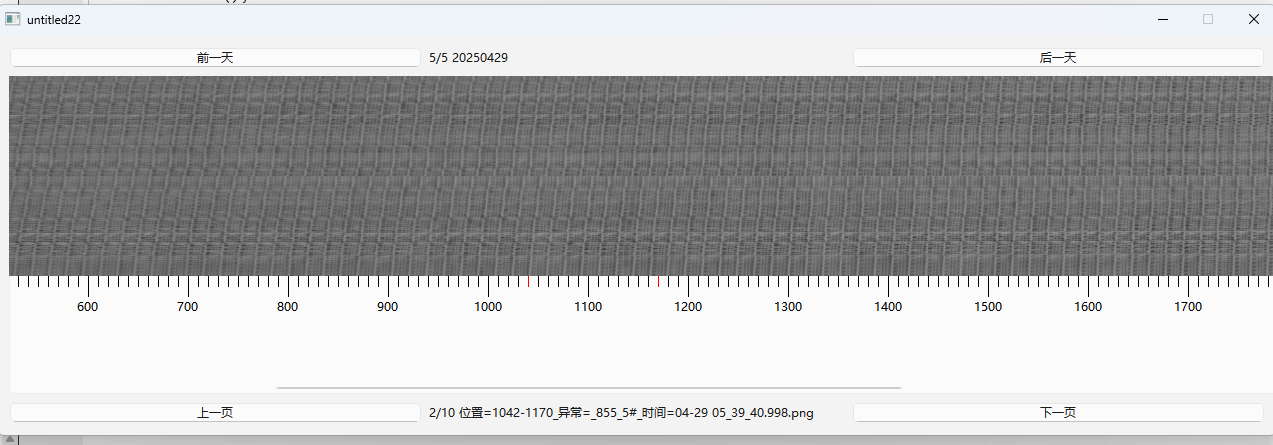Click ruler label 1300
This screenshot has height=445, width=1273.
pos(788,307)
